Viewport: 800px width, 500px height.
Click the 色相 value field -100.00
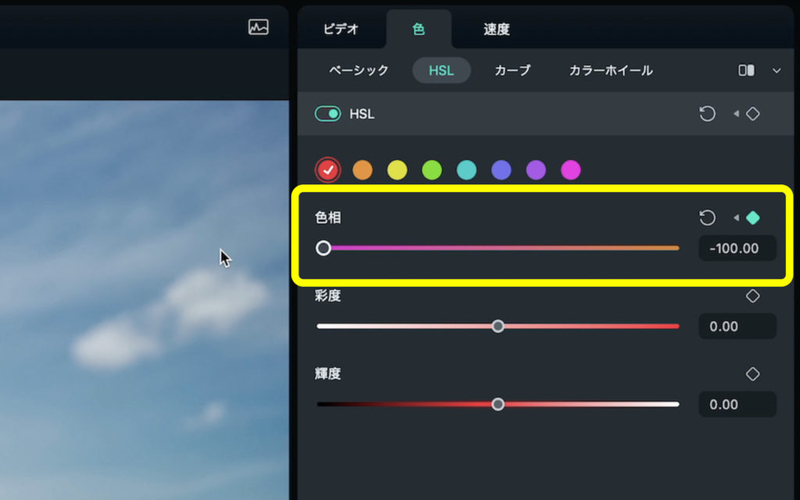pyautogui.click(x=738, y=248)
